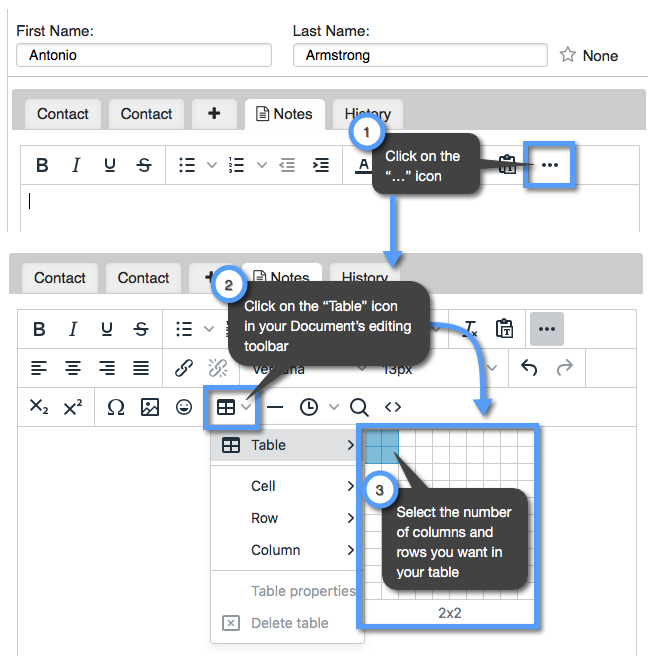This screenshot has height=660, width=648.
Task: Open the Table submenu entry
Action: pyautogui.click(x=287, y=445)
